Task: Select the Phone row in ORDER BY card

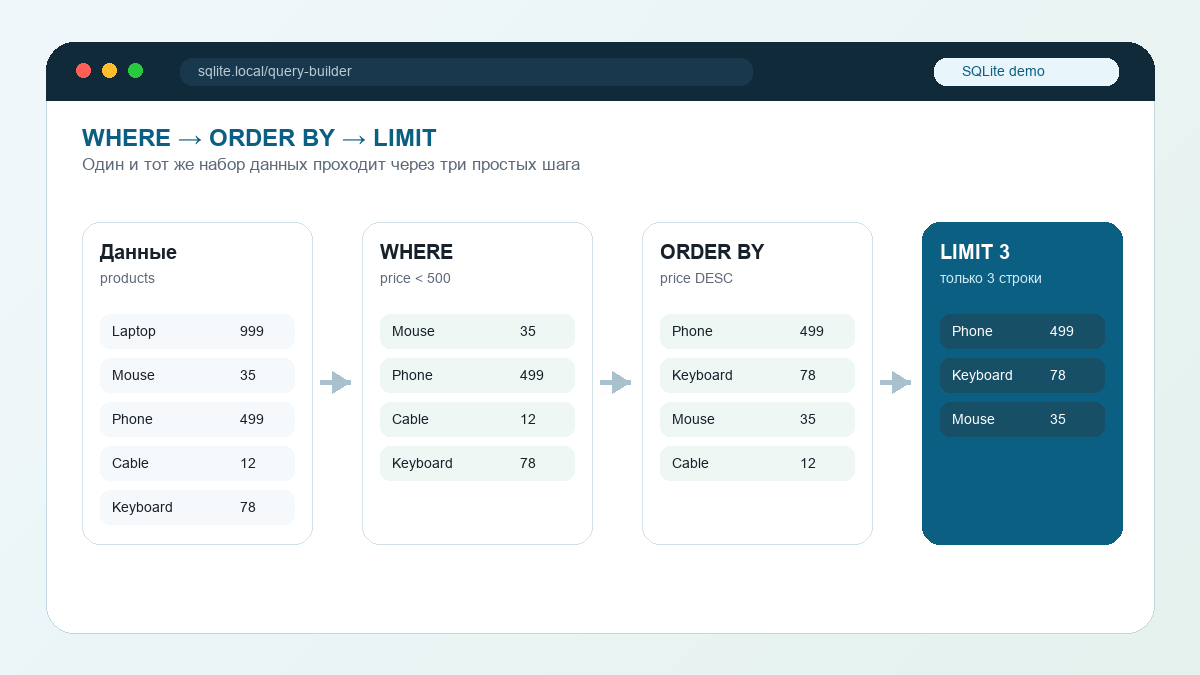Action: point(757,331)
